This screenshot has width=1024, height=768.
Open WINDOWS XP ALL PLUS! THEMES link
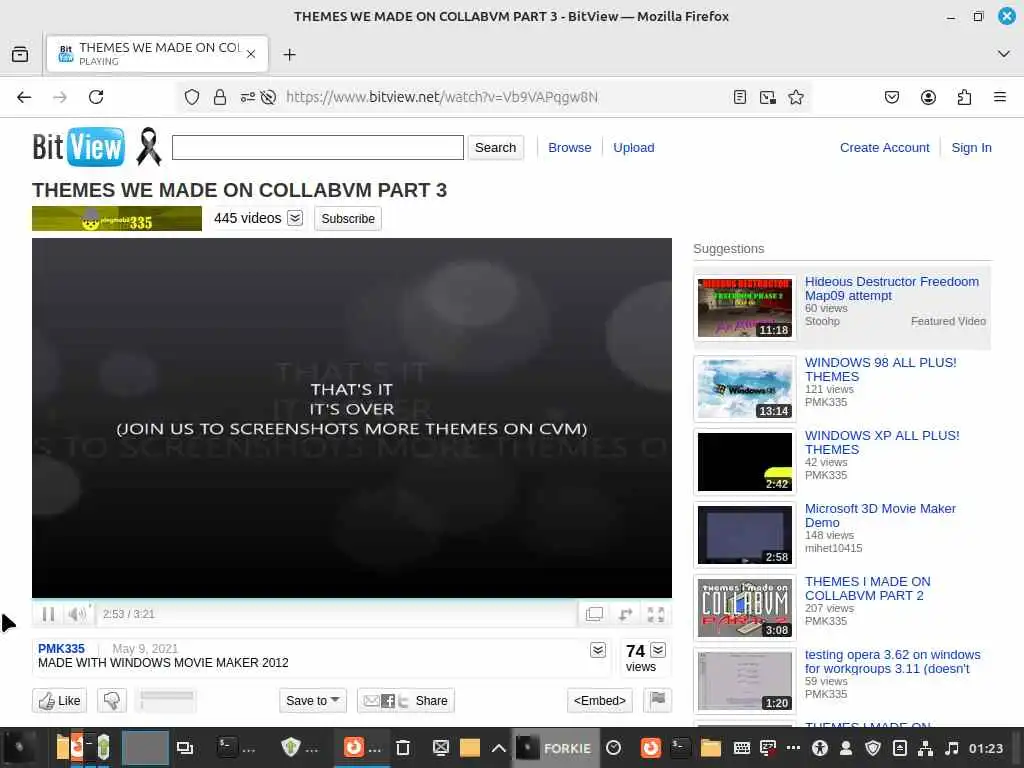point(882,442)
